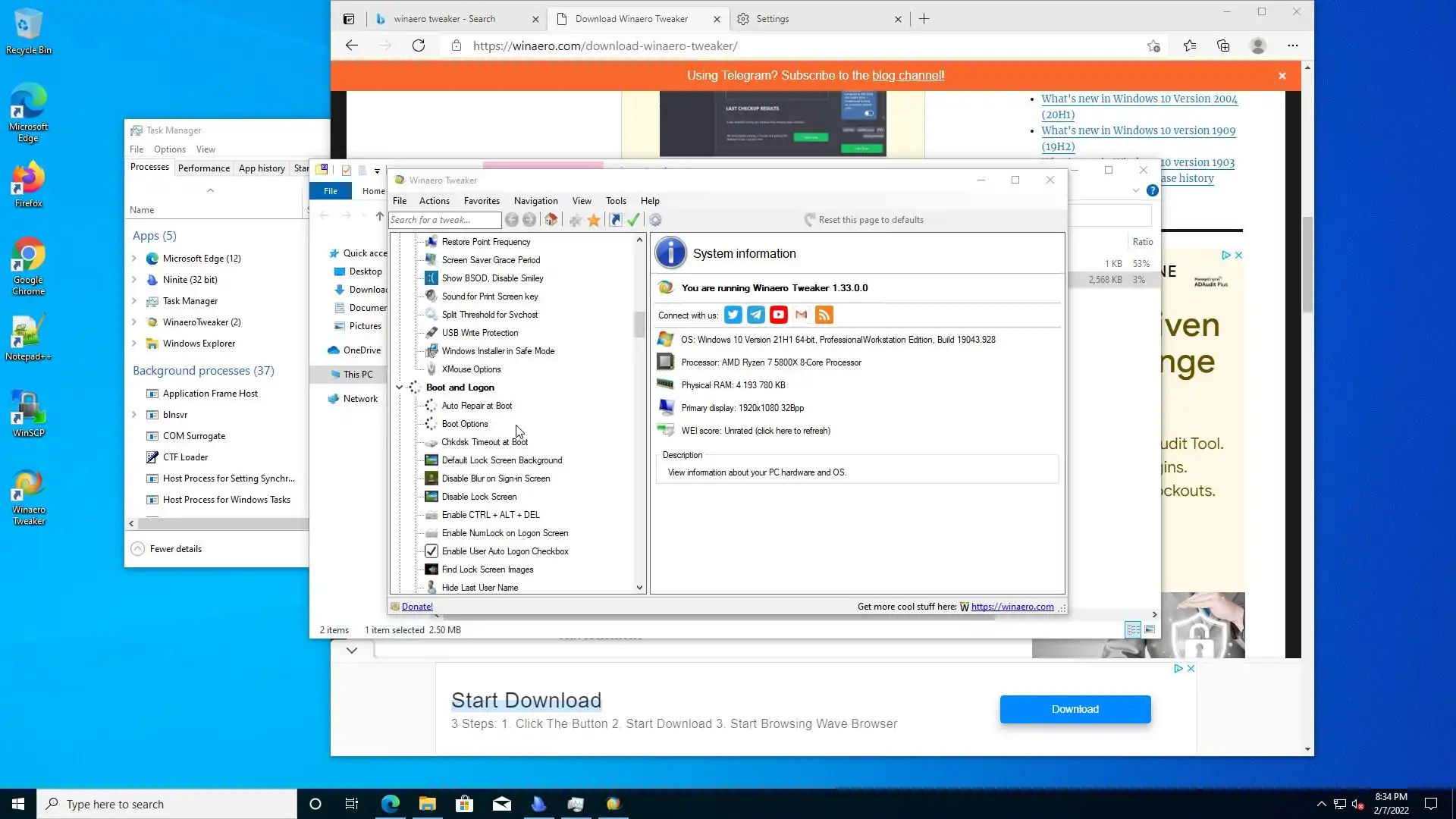Click the Home icon in Winaero toolbar
This screenshot has height=819, width=1456.
click(x=551, y=220)
